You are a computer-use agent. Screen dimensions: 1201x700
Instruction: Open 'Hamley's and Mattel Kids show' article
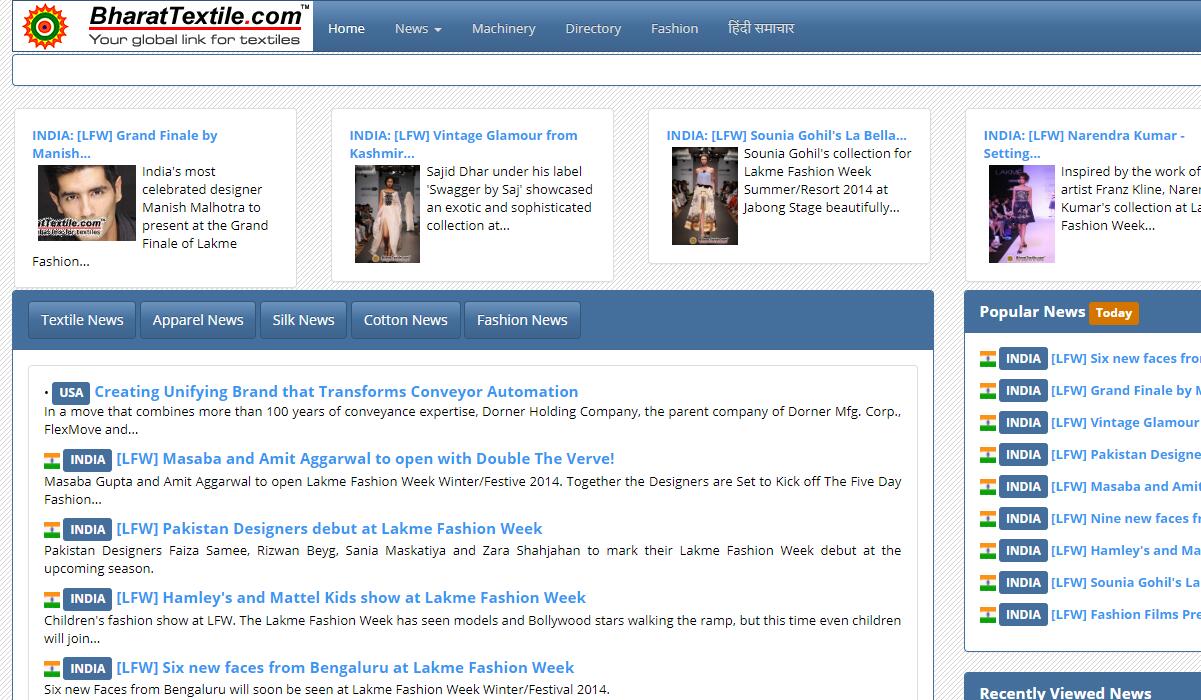pos(351,598)
